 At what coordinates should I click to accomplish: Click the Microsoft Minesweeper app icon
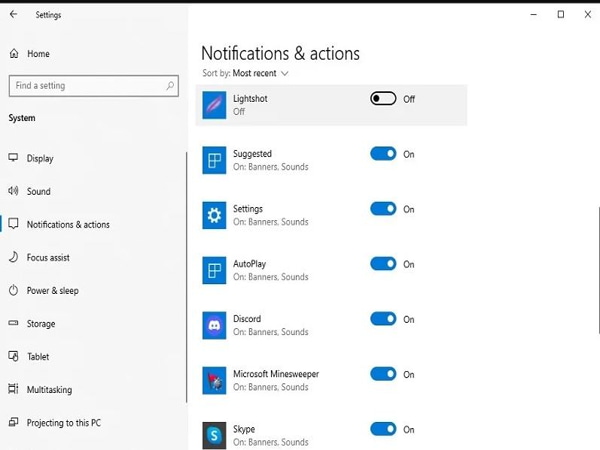(x=214, y=380)
